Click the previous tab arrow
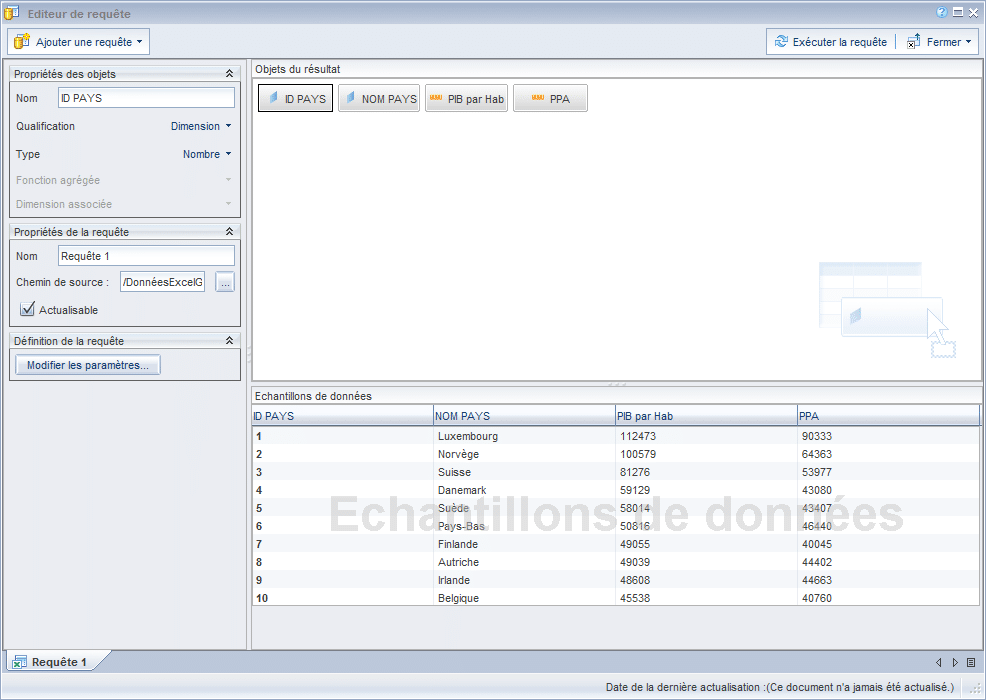Viewport: 986px width, 700px height. coord(939,662)
